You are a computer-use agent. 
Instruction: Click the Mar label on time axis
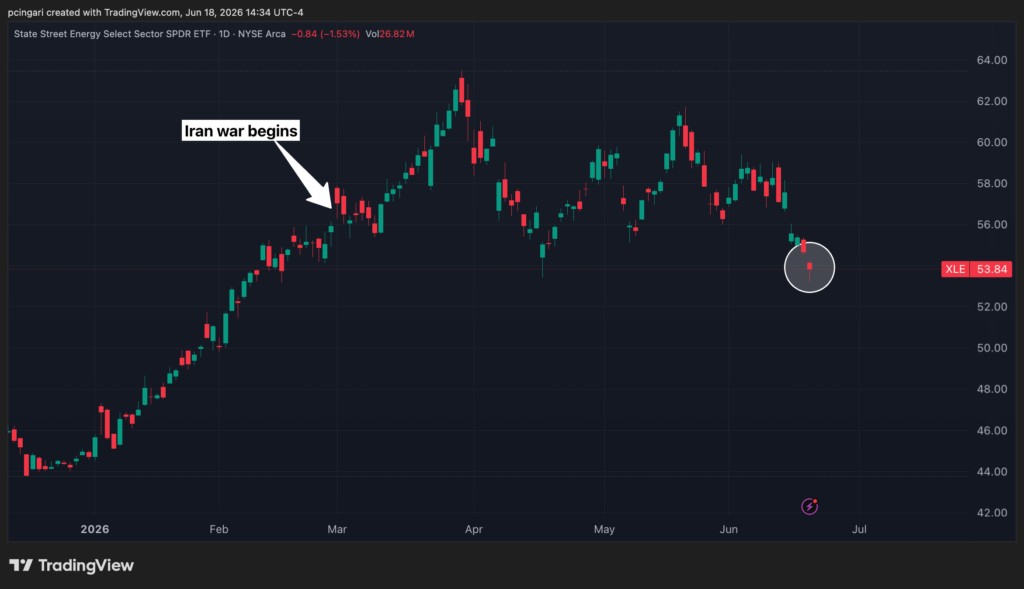(x=337, y=529)
